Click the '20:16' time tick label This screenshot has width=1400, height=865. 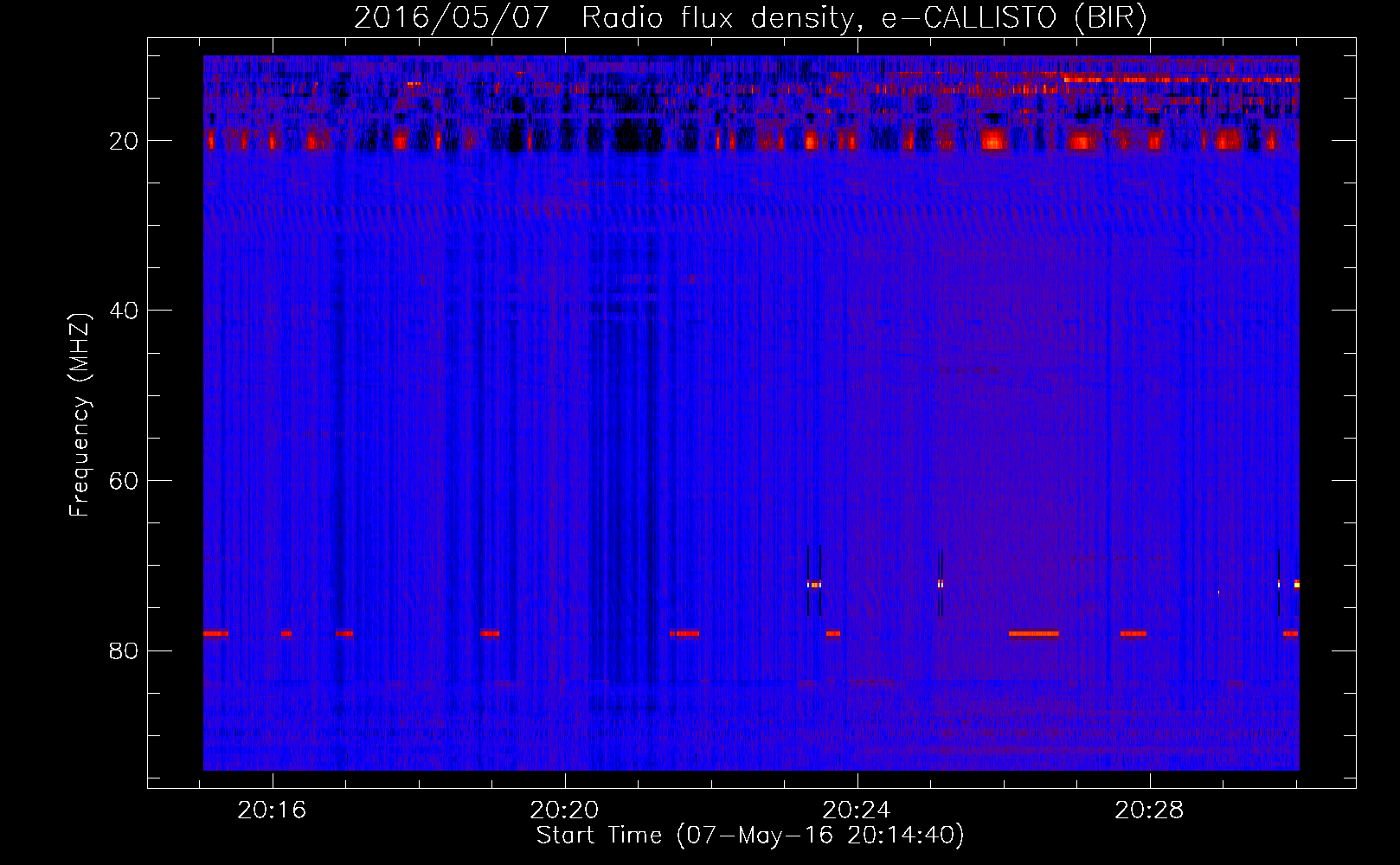pos(273,811)
